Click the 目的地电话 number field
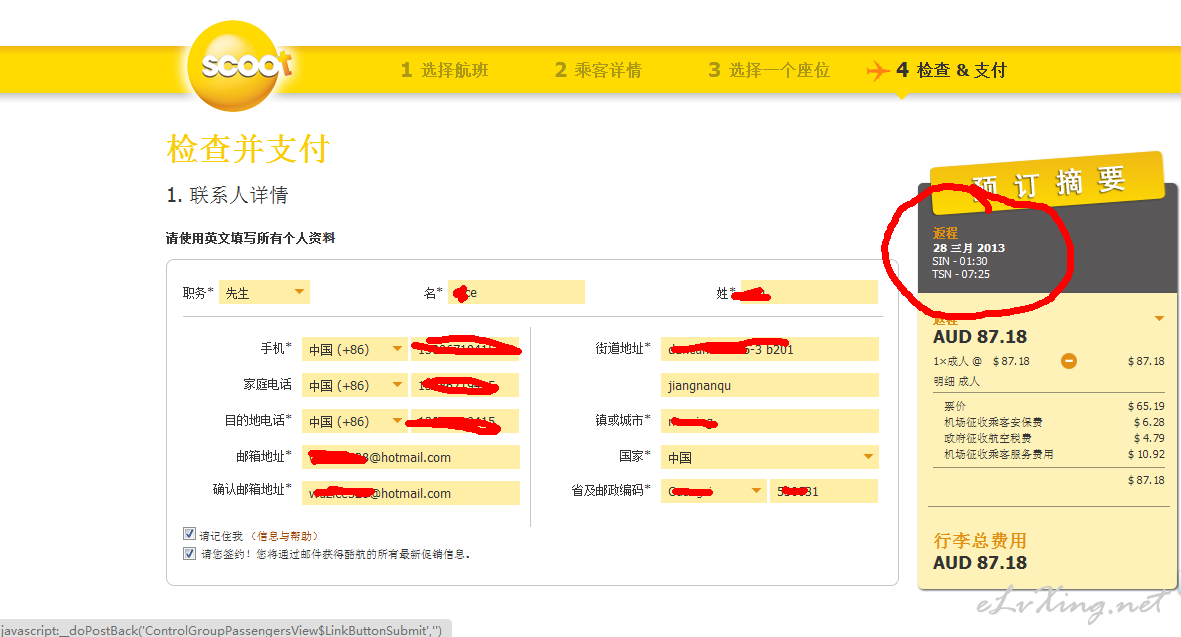 coord(465,421)
